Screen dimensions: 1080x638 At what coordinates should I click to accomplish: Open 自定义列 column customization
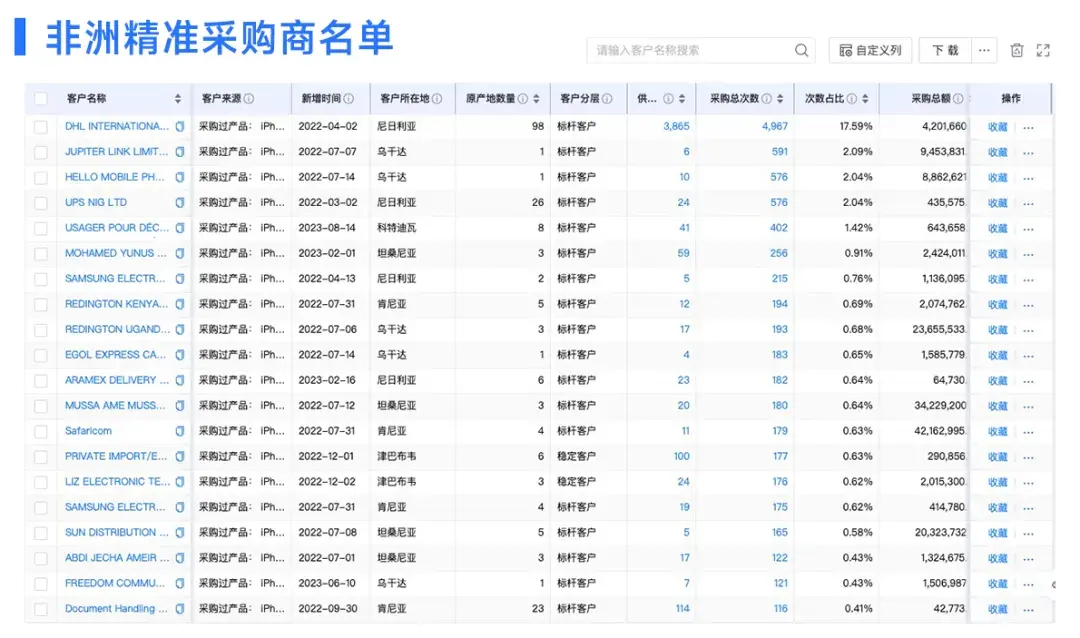pos(870,50)
